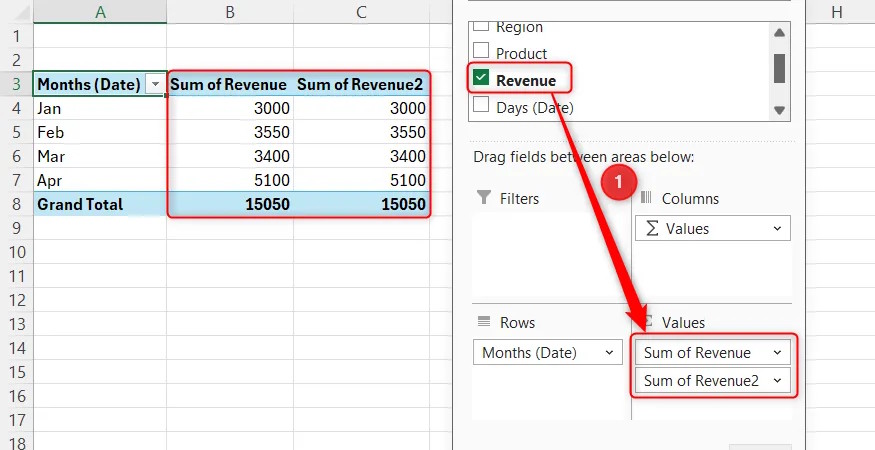Click the field list scroll down arrow

click(x=780, y=110)
